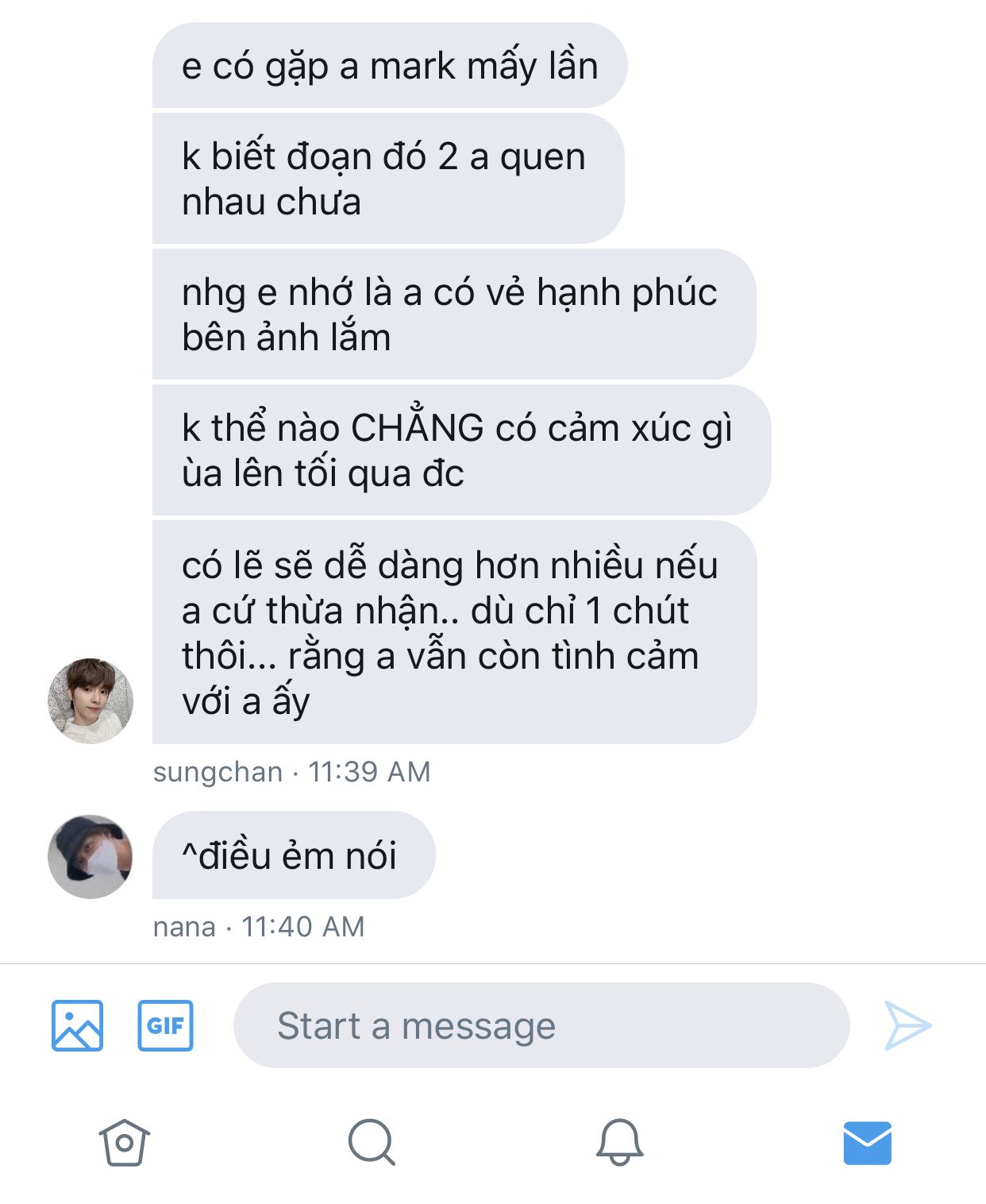Go to the Home tab

[125, 1142]
